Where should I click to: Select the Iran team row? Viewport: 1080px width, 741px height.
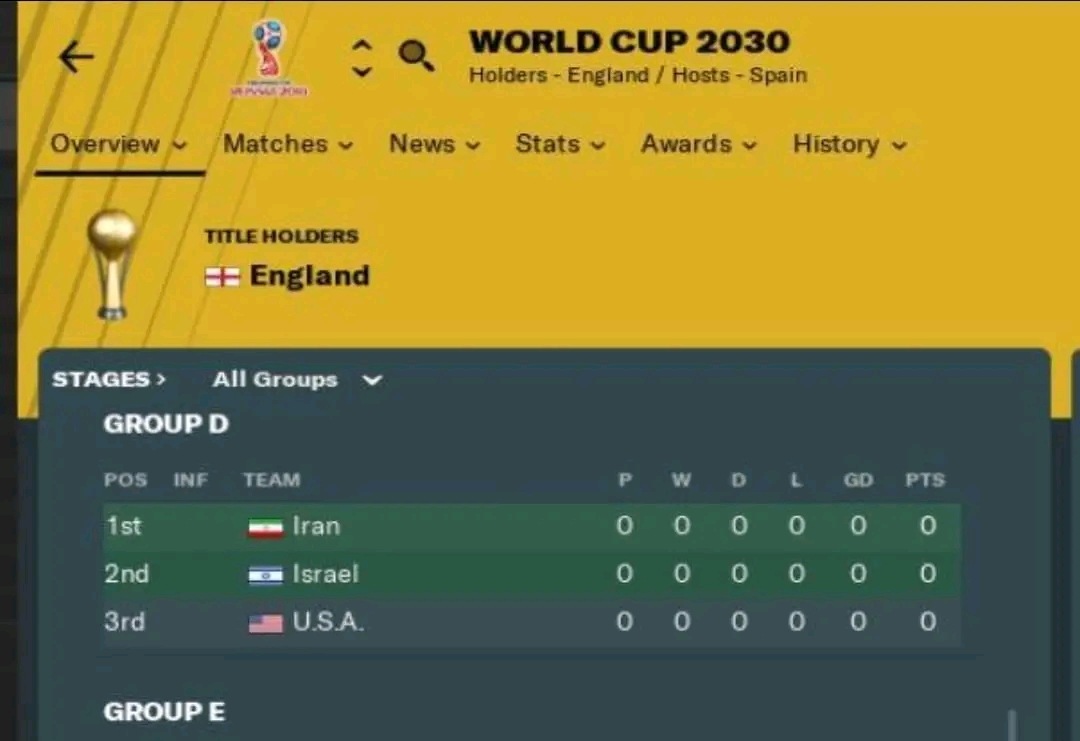coord(532,526)
